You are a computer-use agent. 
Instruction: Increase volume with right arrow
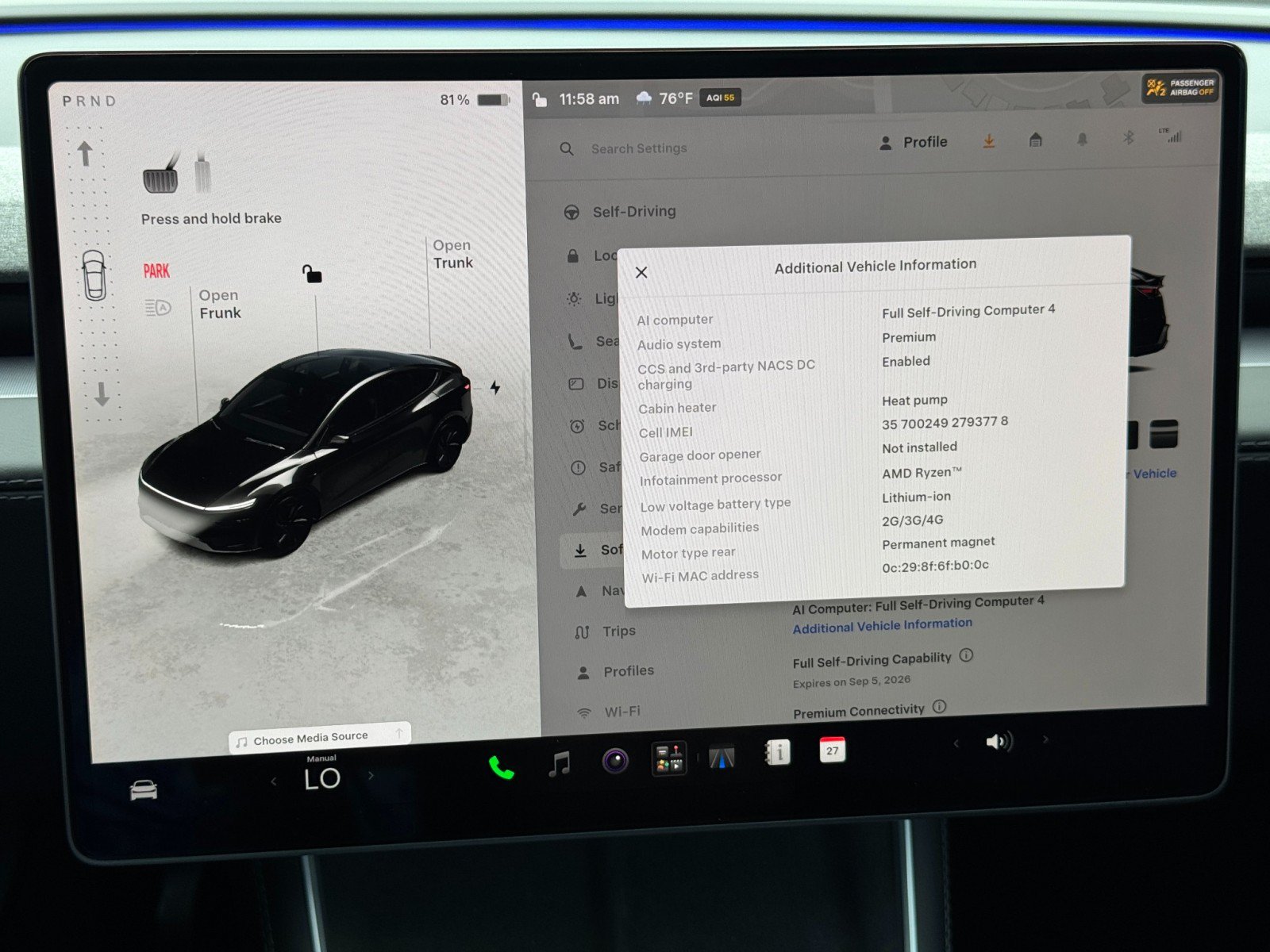pyautogui.click(x=1045, y=739)
